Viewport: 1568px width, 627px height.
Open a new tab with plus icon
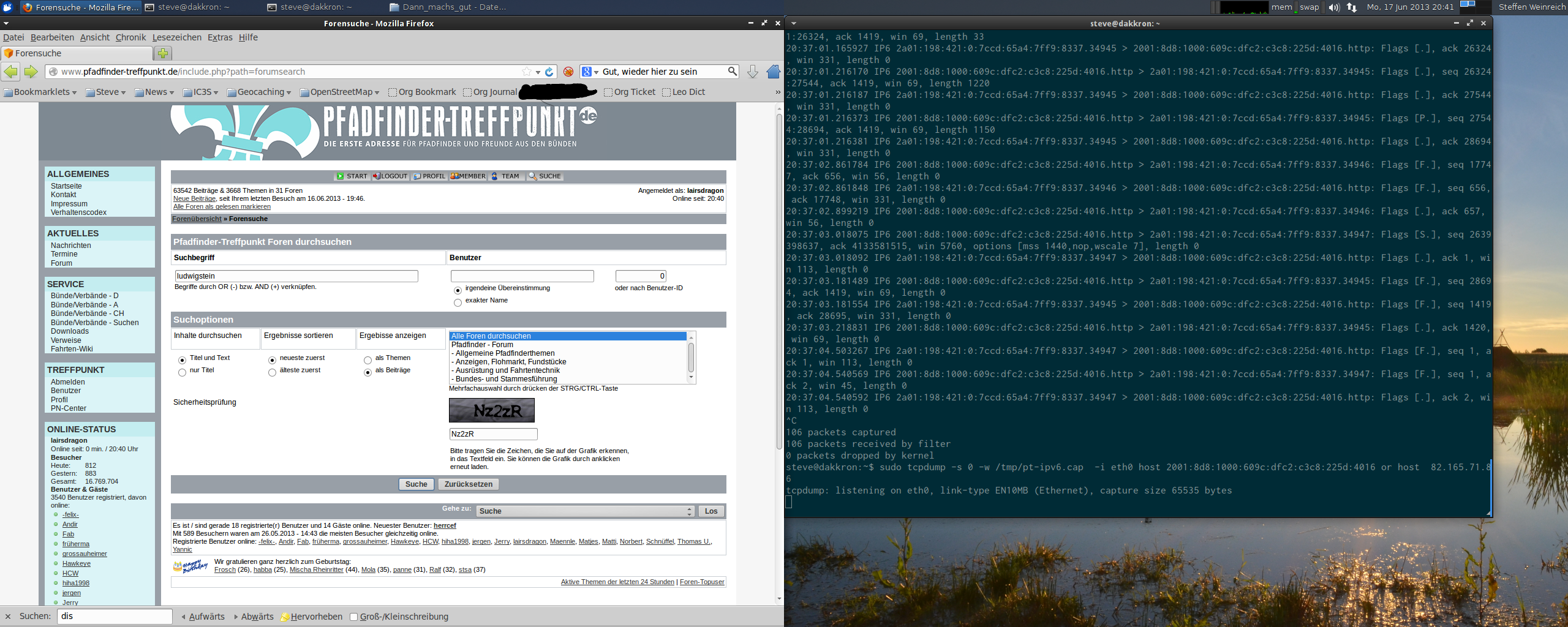163,53
